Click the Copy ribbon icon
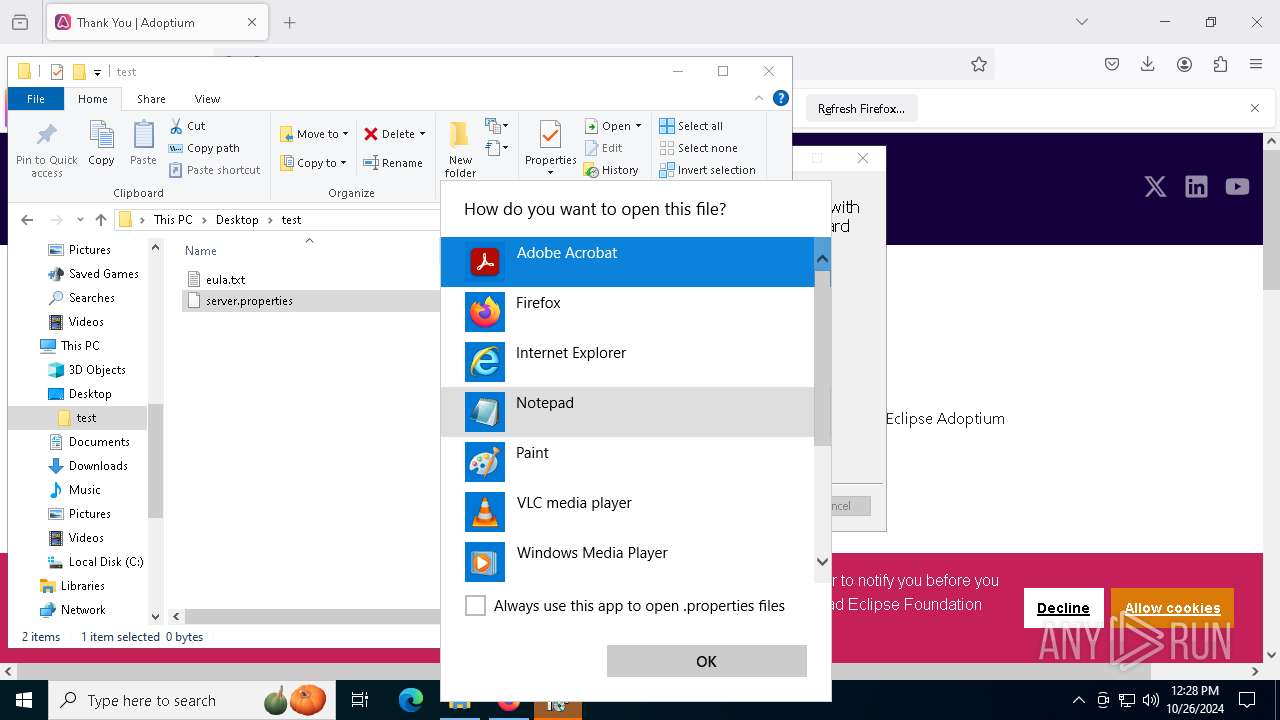The width and height of the screenshot is (1280, 720). [101, 135]
